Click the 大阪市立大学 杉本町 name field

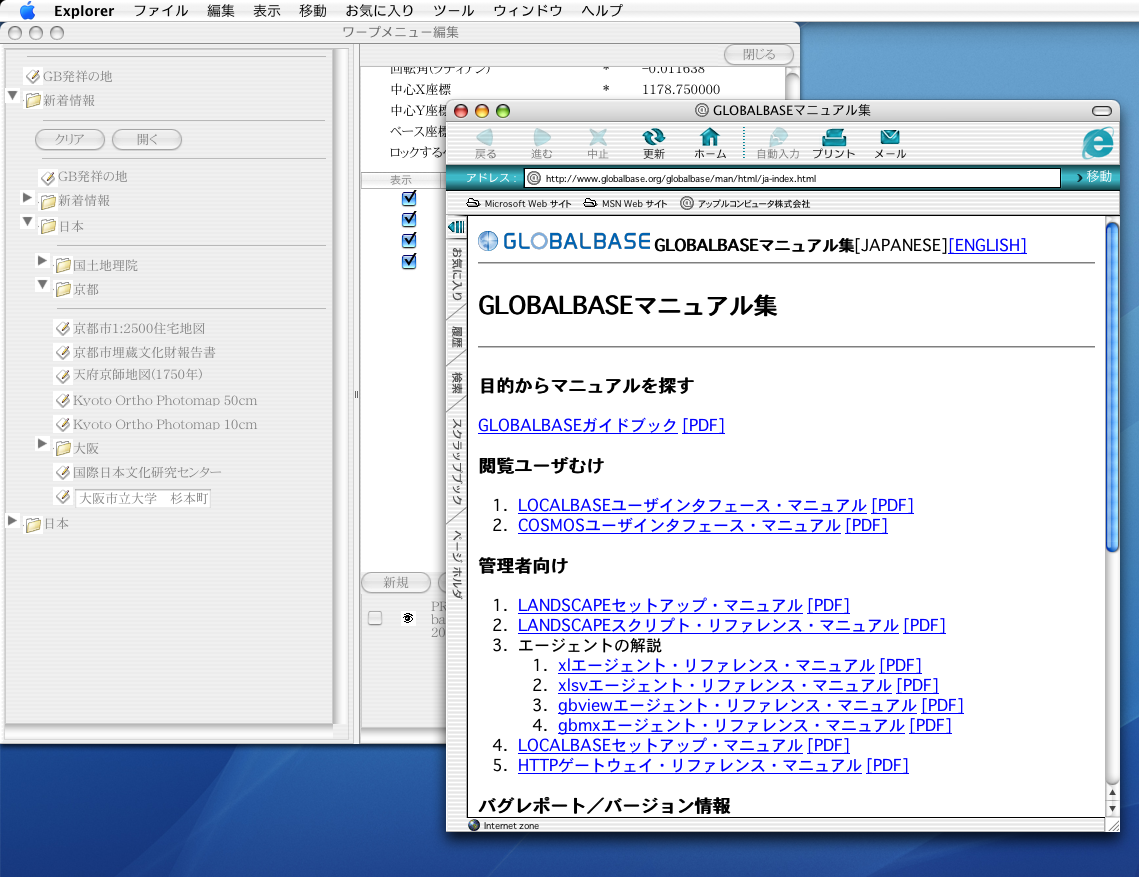(143, 498)
